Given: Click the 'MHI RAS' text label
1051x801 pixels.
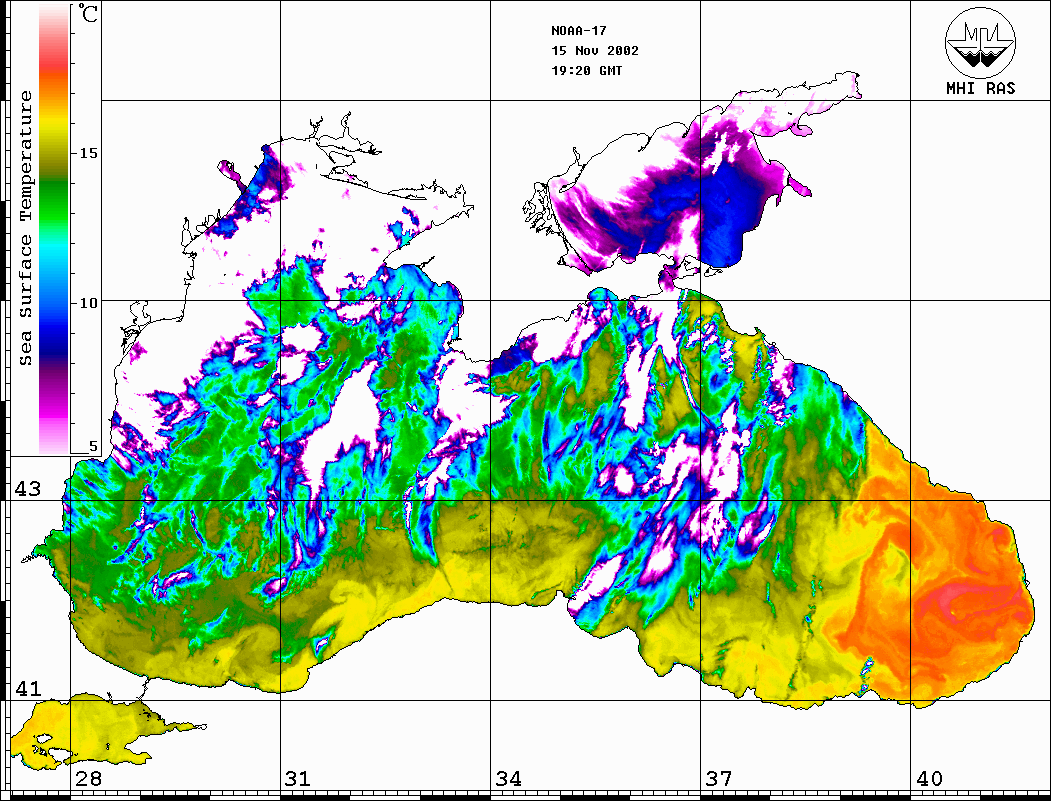Looking at the screenshot, I should point(980,88).
